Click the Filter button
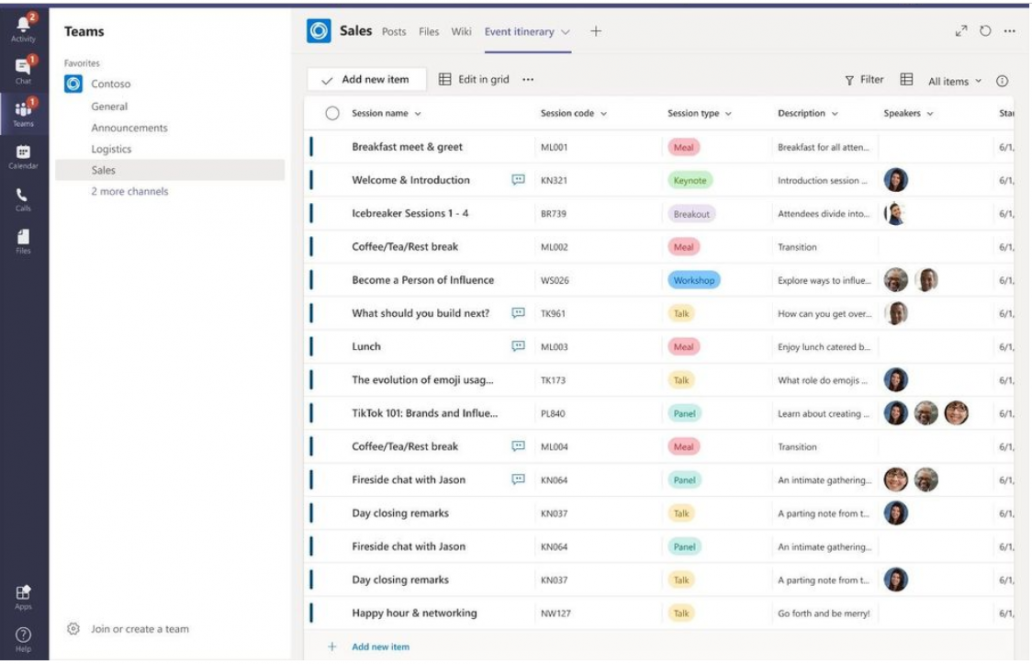Image resolution: width=1032 pixels, height=664 pixels. (x=864, y=80)
